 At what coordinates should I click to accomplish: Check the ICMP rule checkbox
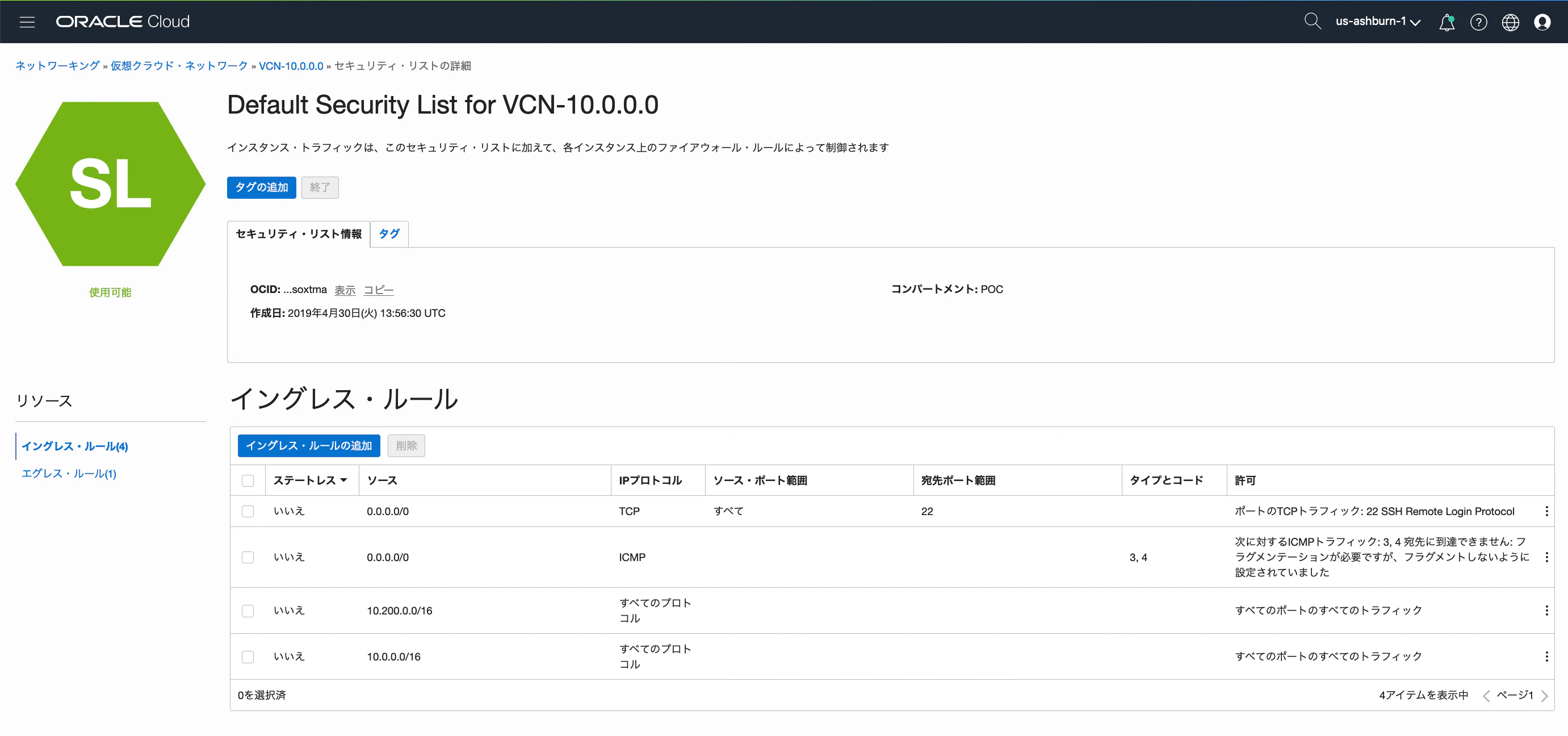pos(248,557)
